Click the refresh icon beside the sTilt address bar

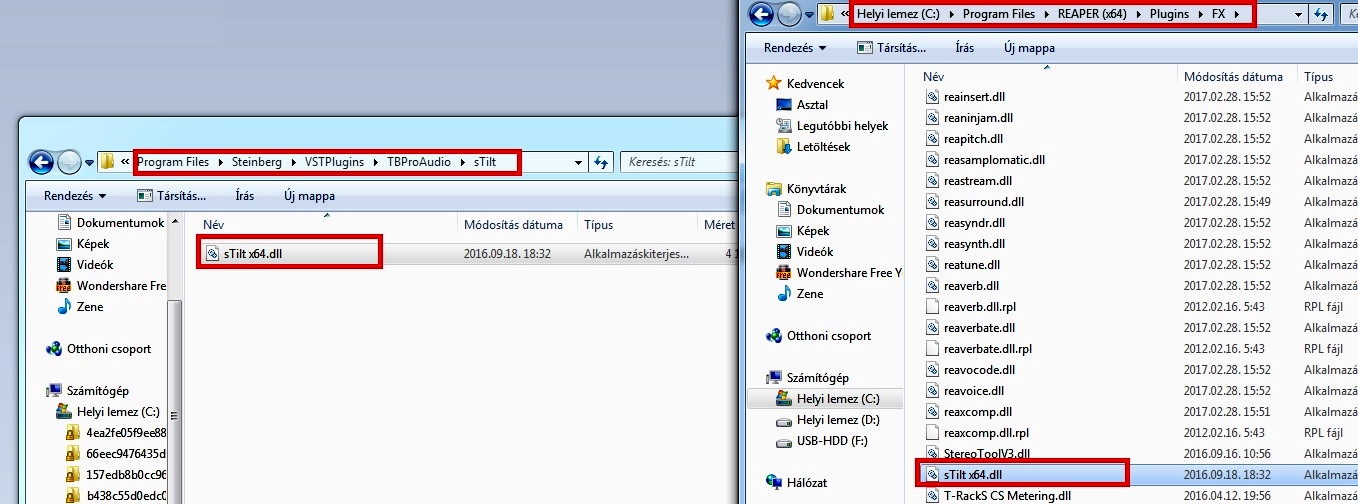click(601, 162)
